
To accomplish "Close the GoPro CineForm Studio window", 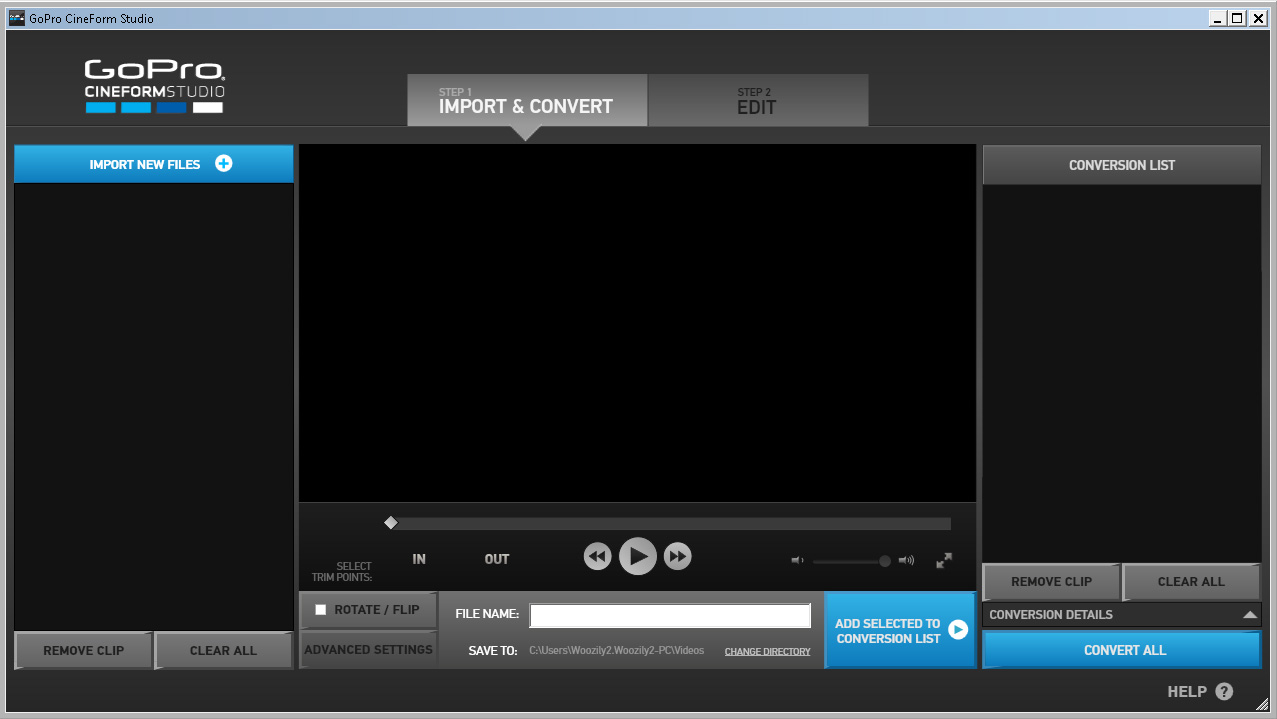I will click(x=1258, y=18).
